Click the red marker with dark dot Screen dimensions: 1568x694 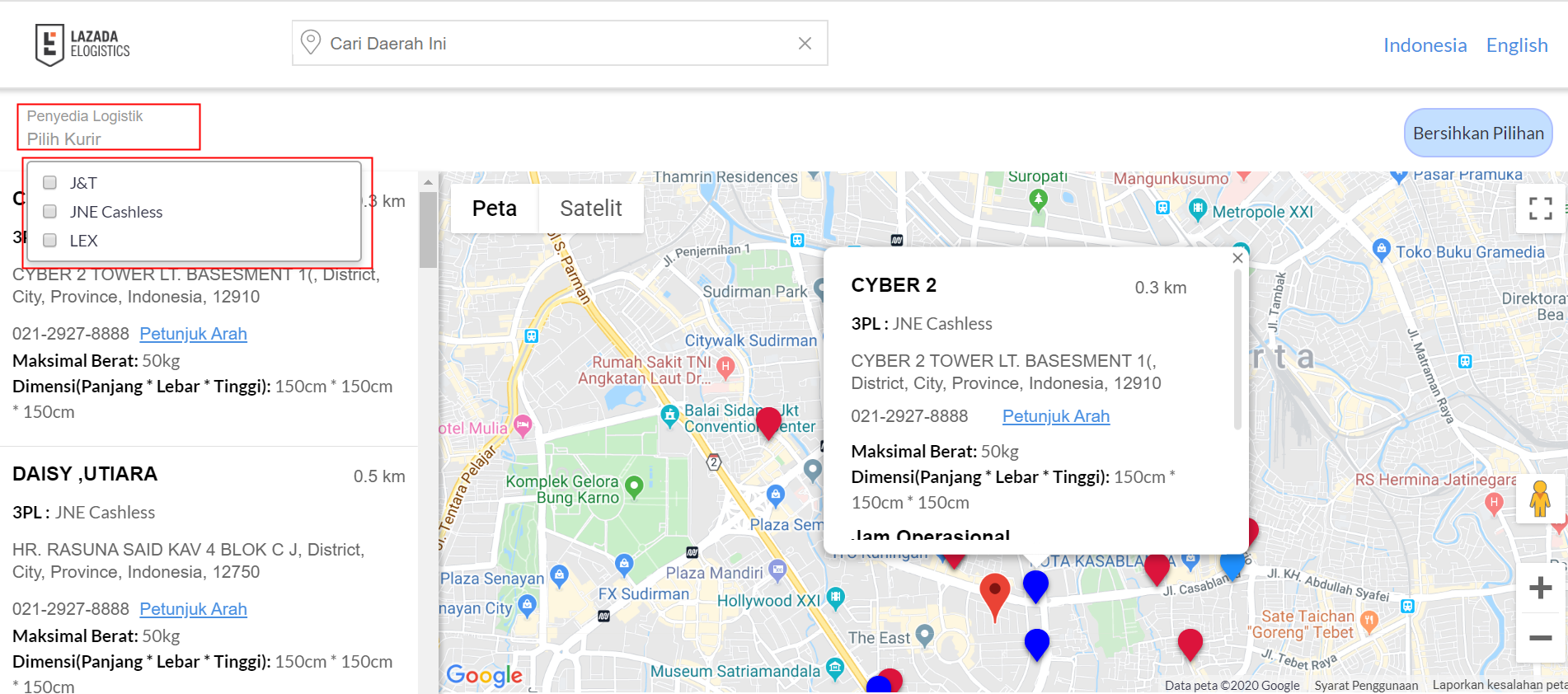click(x=995, y=597)
